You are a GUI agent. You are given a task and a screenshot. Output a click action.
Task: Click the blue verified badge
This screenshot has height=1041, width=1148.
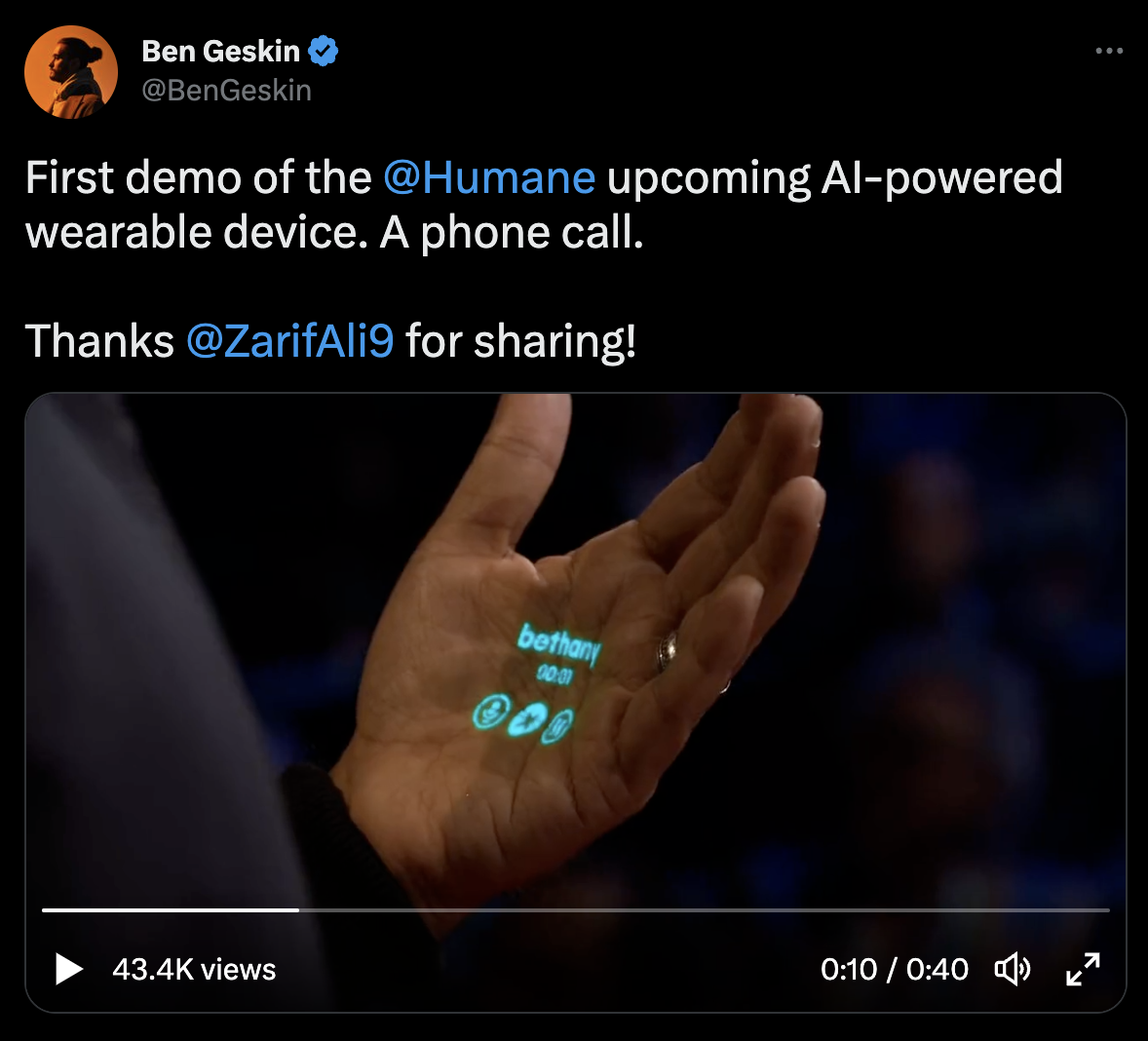[323, 52]
